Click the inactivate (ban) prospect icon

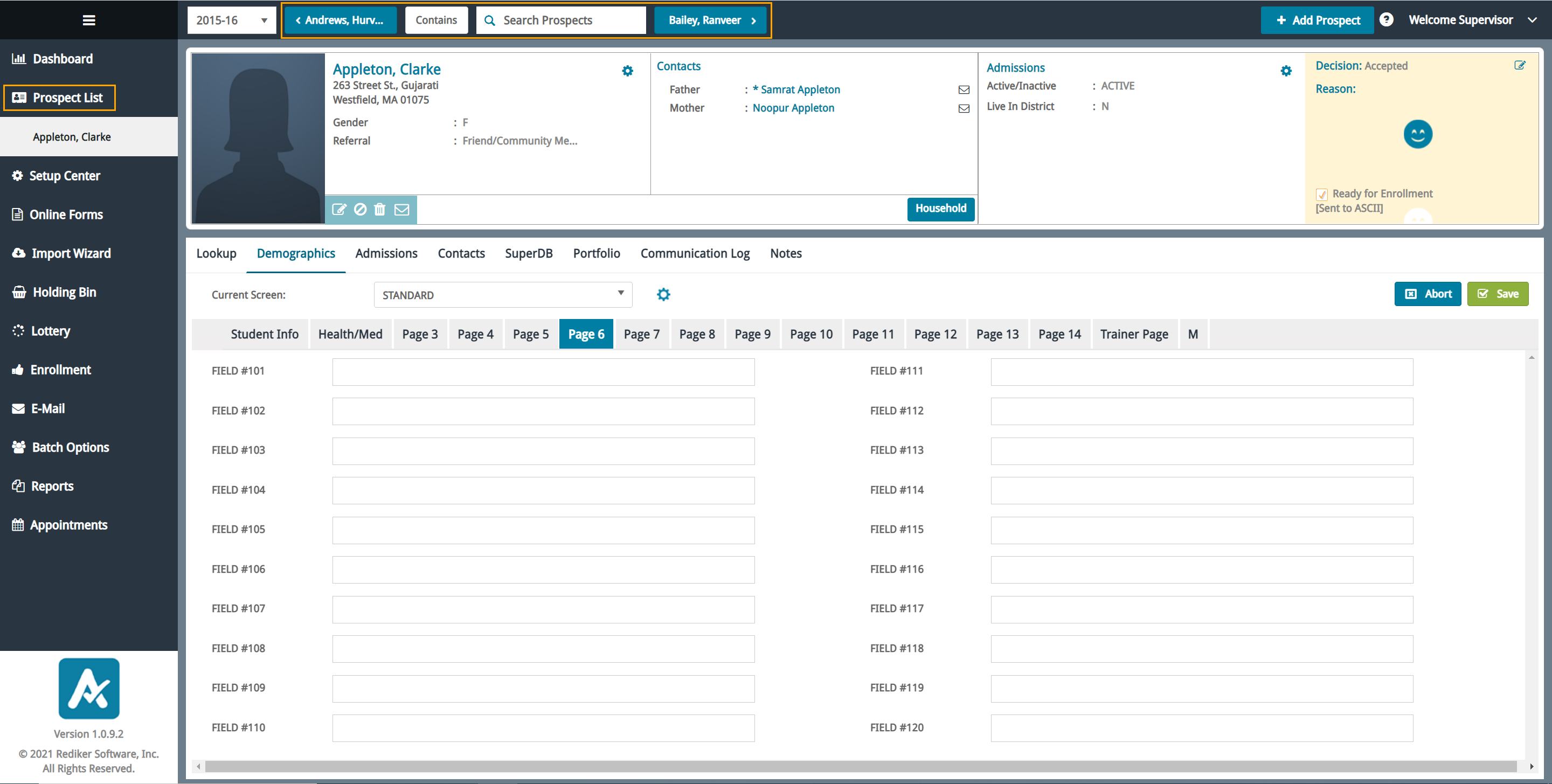click(x=359, y=209)
